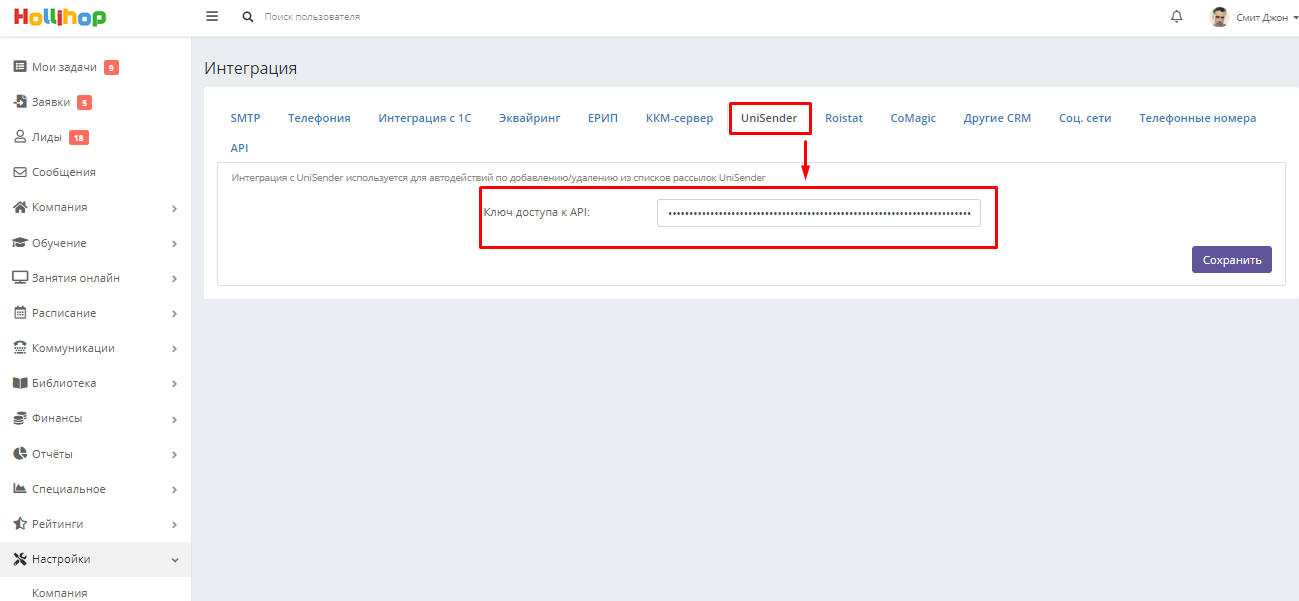This screenshot has width=1299, height=601.
Task: Expand the Финансы chevron
Action: (x=174, y=420)
